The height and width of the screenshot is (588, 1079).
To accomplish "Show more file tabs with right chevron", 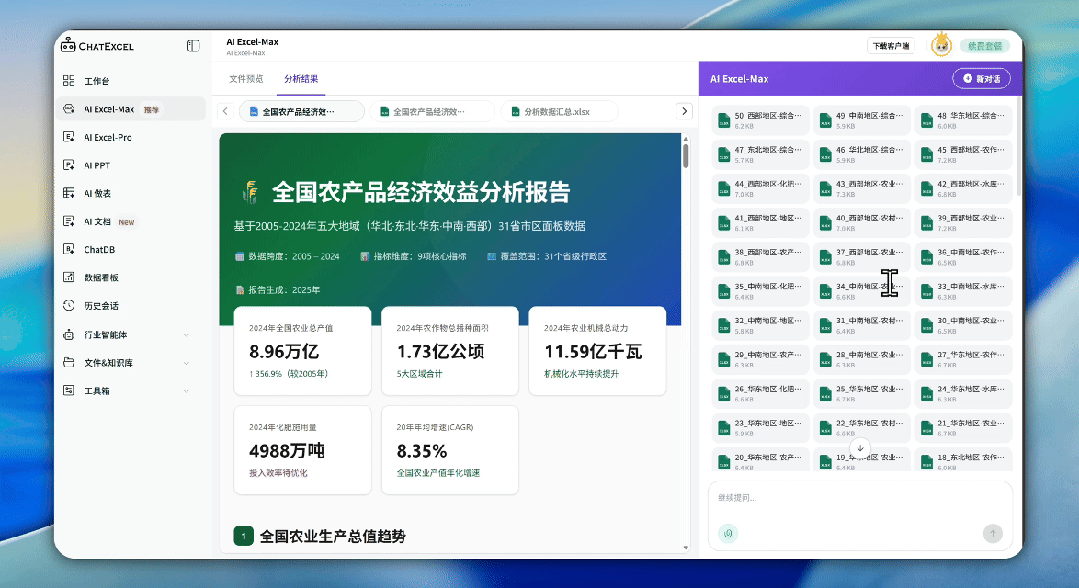I will (x=684, y=111).
